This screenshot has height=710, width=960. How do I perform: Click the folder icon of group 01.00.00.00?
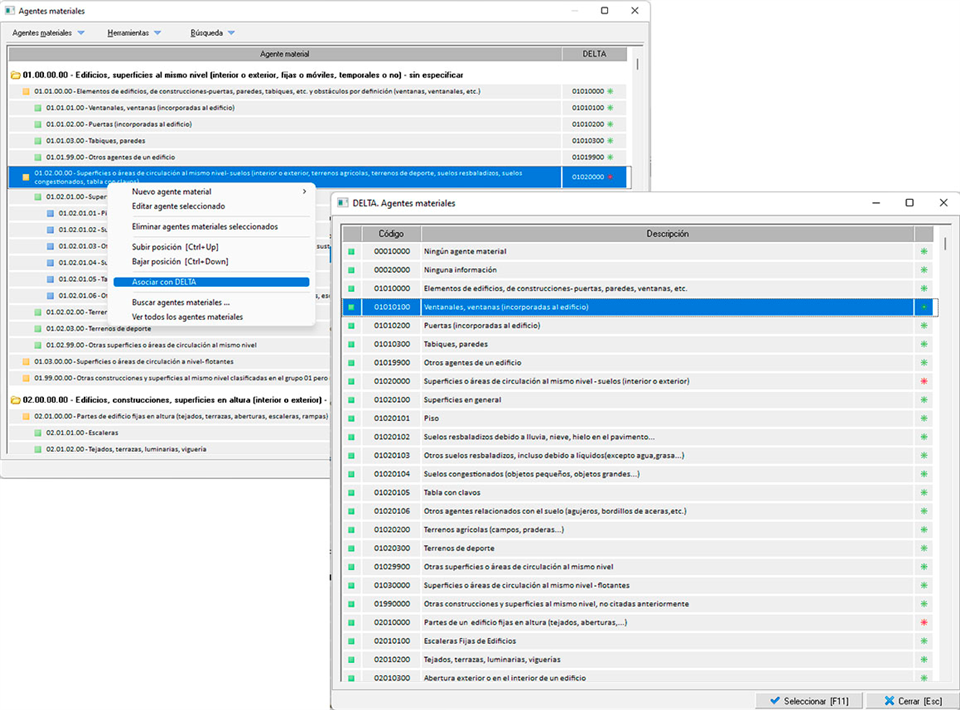pos(15,75)
